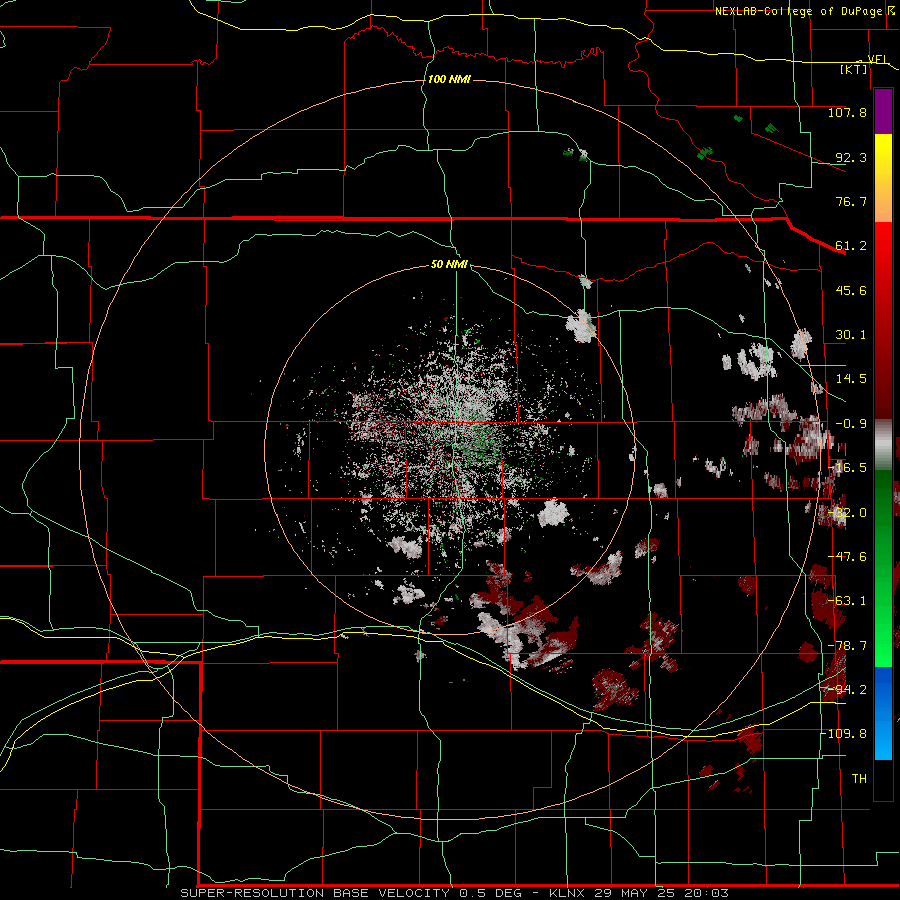Click the VEL legend title
This screenshot has height=900, width=900.
coord(878,59)
